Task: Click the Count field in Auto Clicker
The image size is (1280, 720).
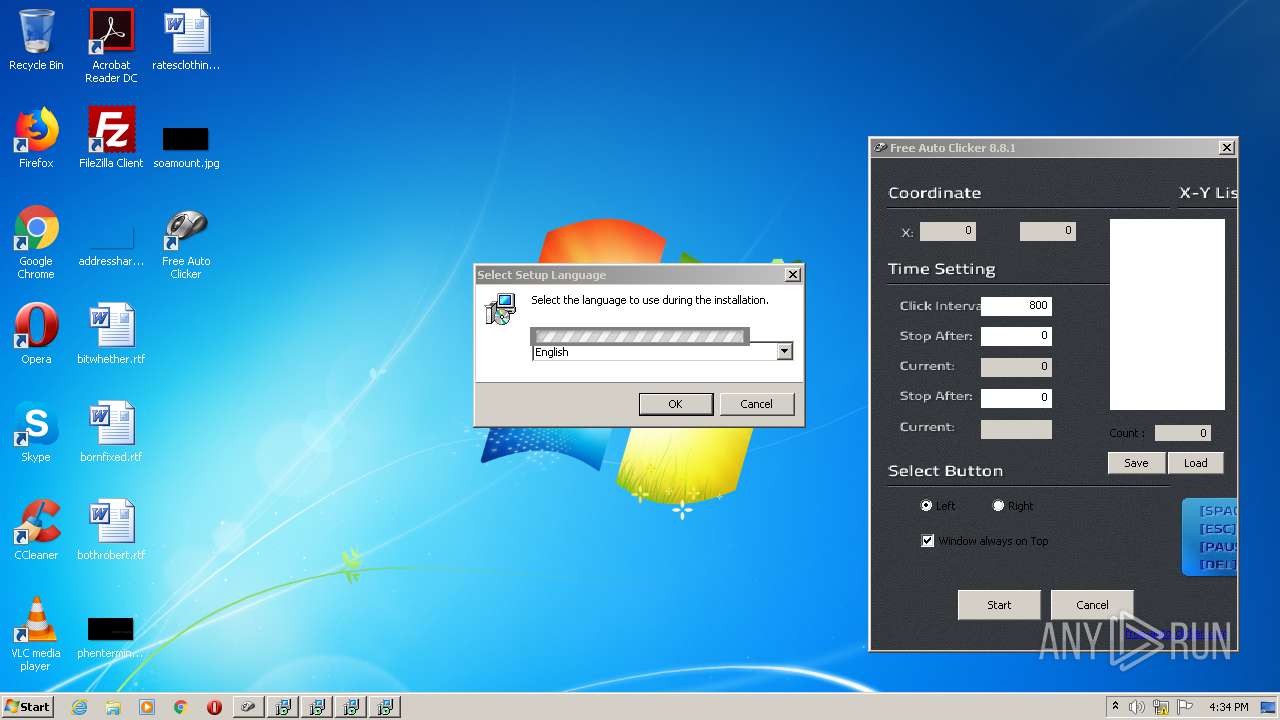Action: pyautogui.click(x=1183, y=433)
